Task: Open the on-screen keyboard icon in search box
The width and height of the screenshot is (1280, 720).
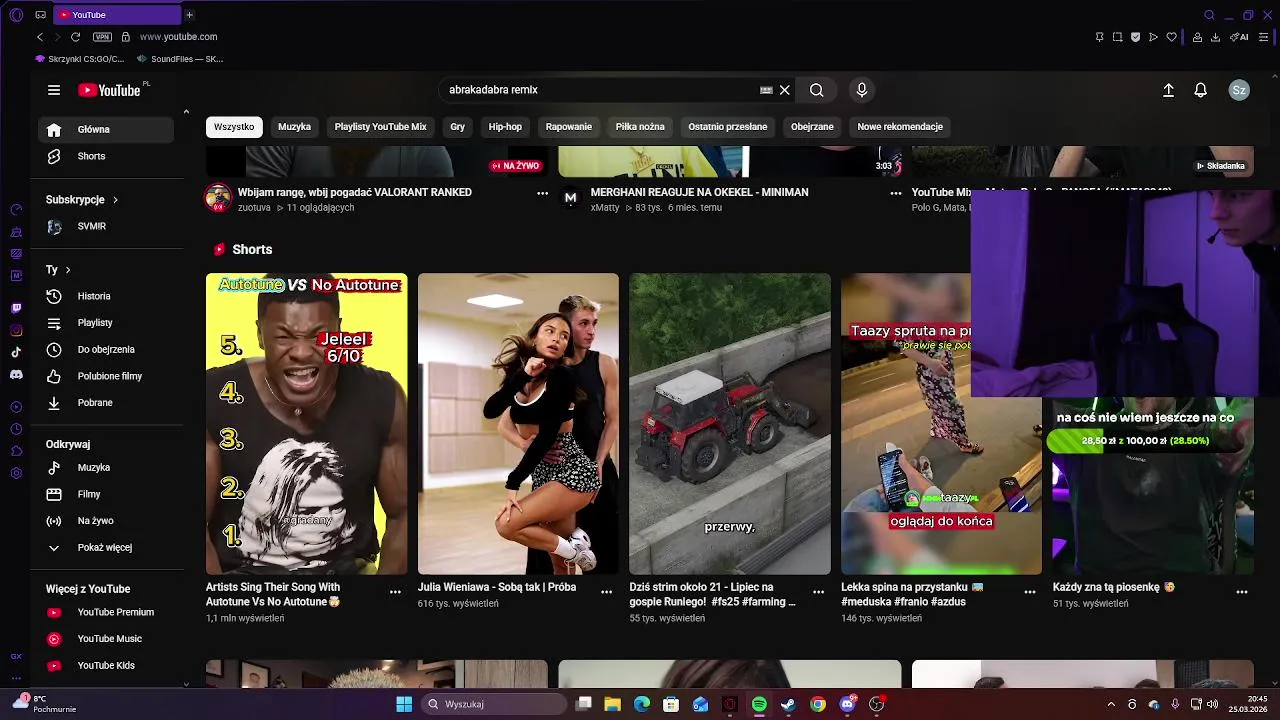Action: (x=766, y=90)
